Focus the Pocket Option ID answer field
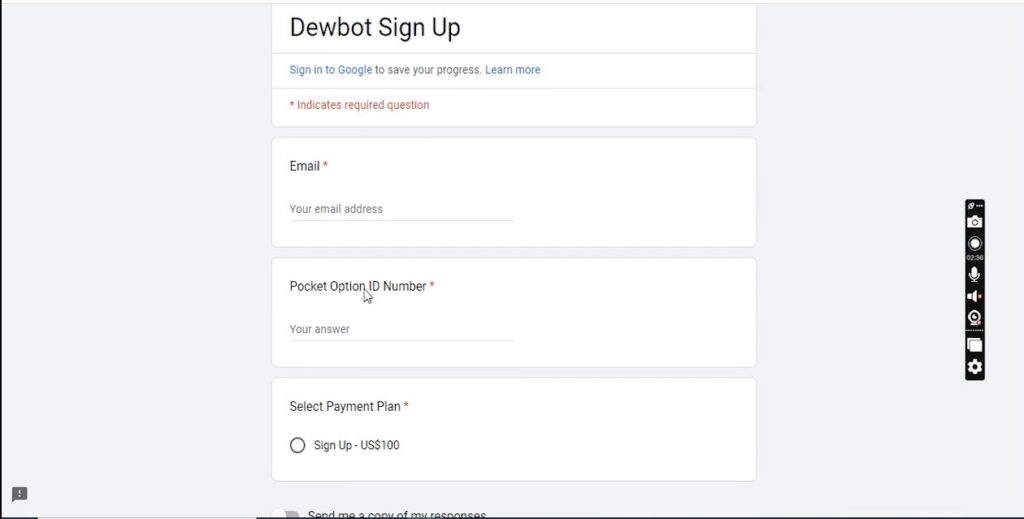 click(x=401, y=329)
